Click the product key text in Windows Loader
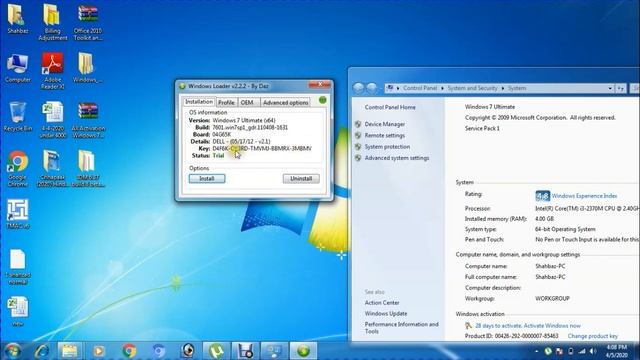The image size is (640, 360). (262, 149)
